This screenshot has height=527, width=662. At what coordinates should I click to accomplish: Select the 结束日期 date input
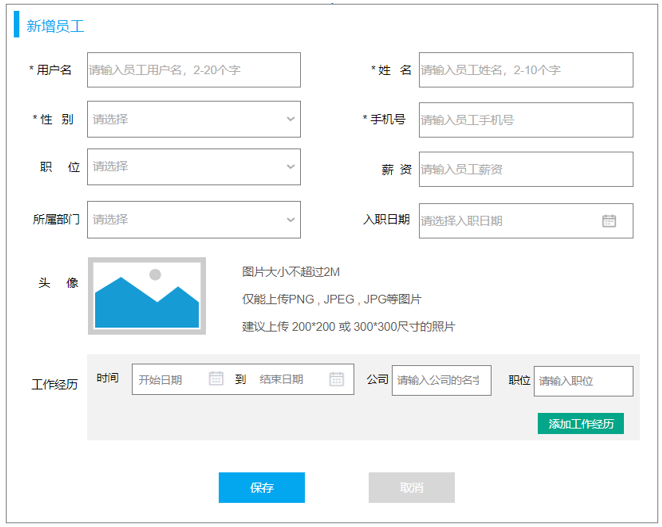point(288,380)
